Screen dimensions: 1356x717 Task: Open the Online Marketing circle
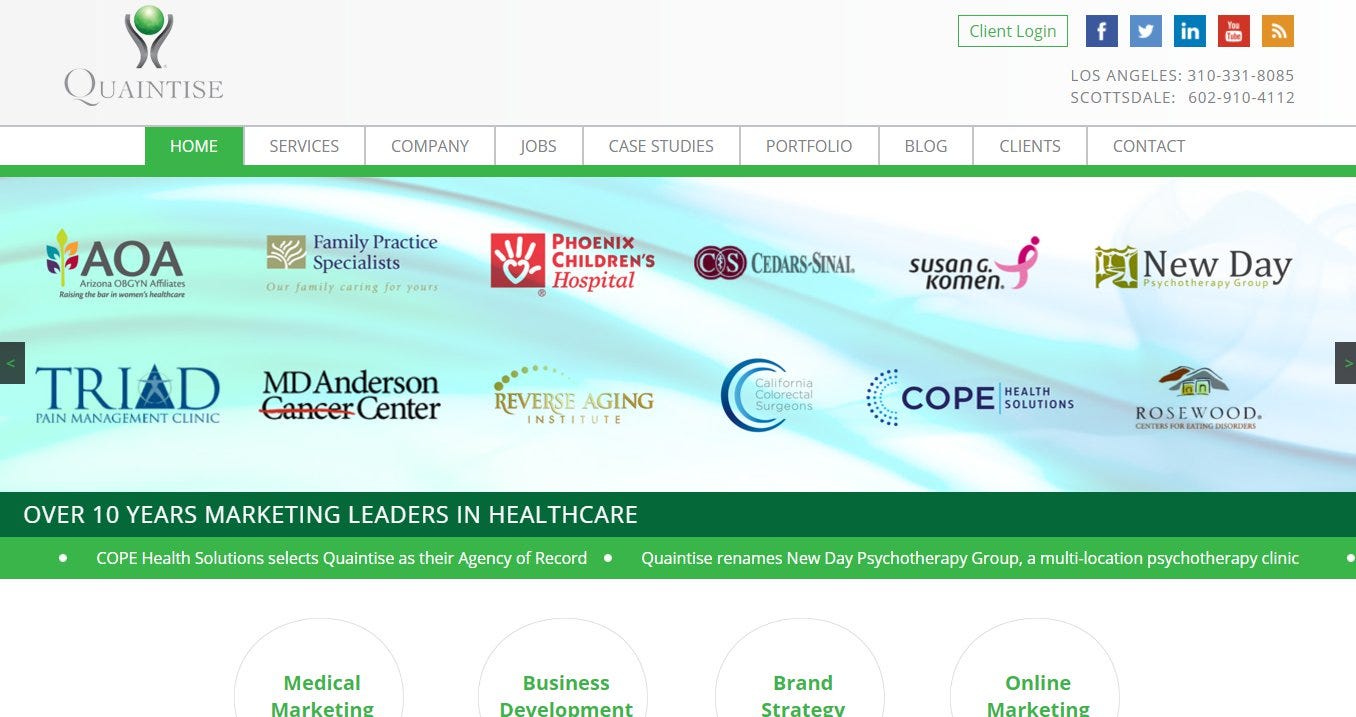[x=1037, y=668]
